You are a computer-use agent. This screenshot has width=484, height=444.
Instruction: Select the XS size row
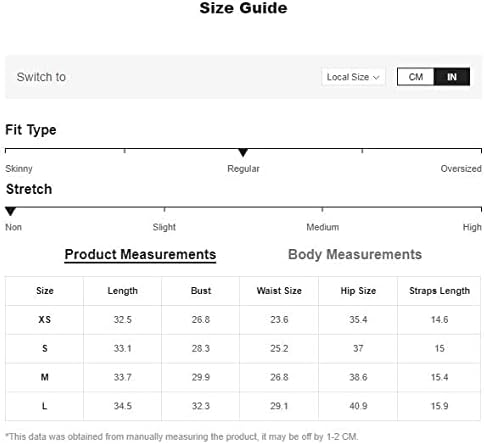click(x=243, y=320)
